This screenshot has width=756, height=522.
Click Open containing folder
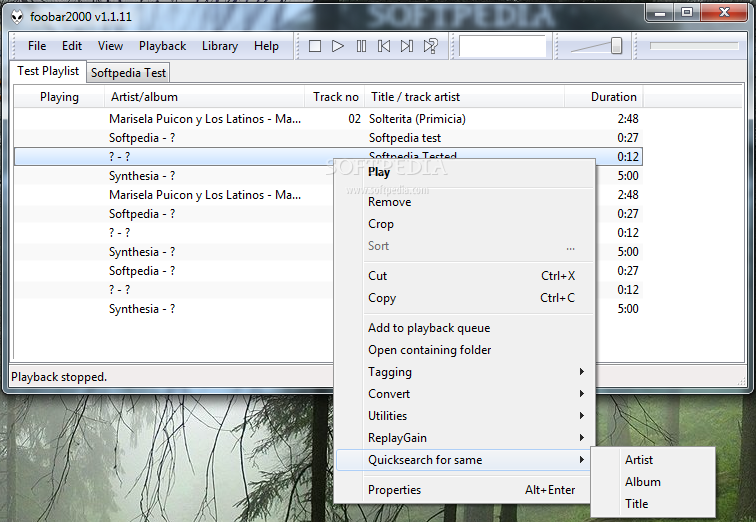point(465,350)
